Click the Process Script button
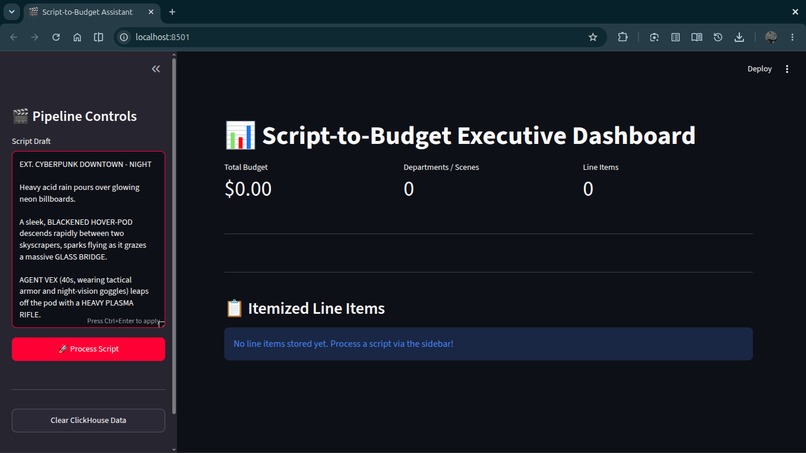Viewport: 806px width, 453px height. [x=88, y=349]
